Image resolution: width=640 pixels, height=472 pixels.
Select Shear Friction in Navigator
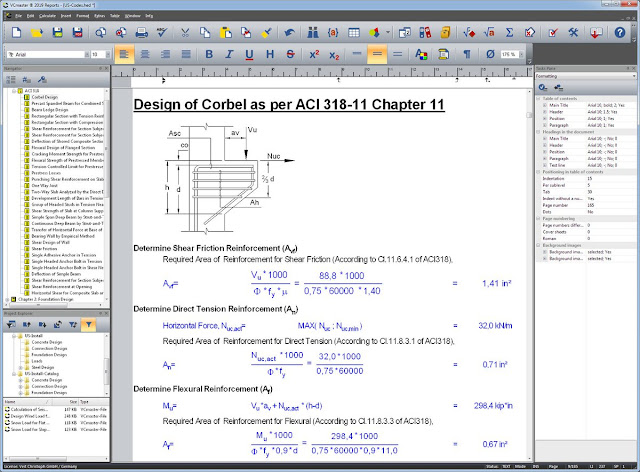click(x=44, y=249)
